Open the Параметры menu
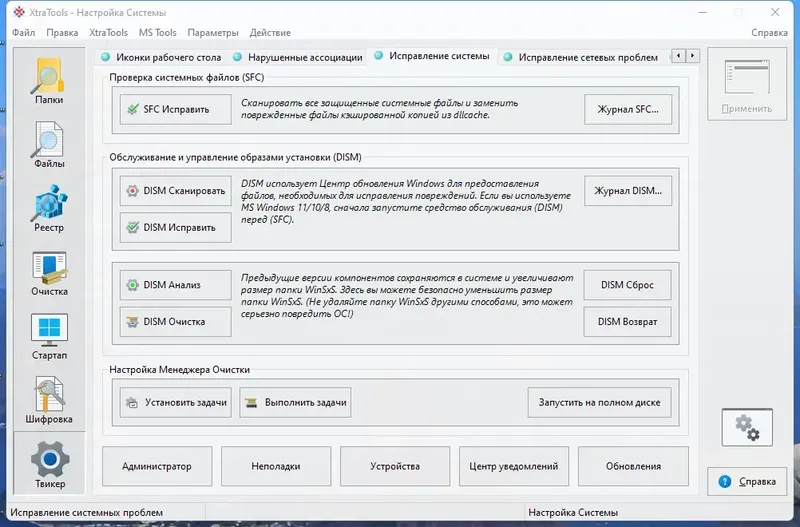 click(213, 33)
